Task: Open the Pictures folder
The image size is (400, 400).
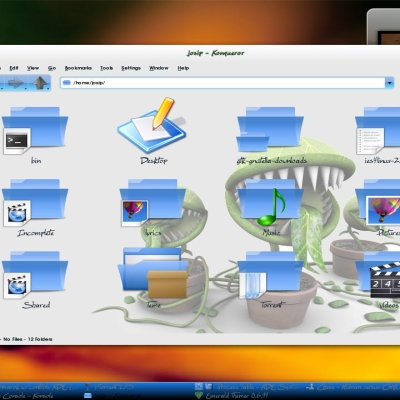Action: [378, 203]
